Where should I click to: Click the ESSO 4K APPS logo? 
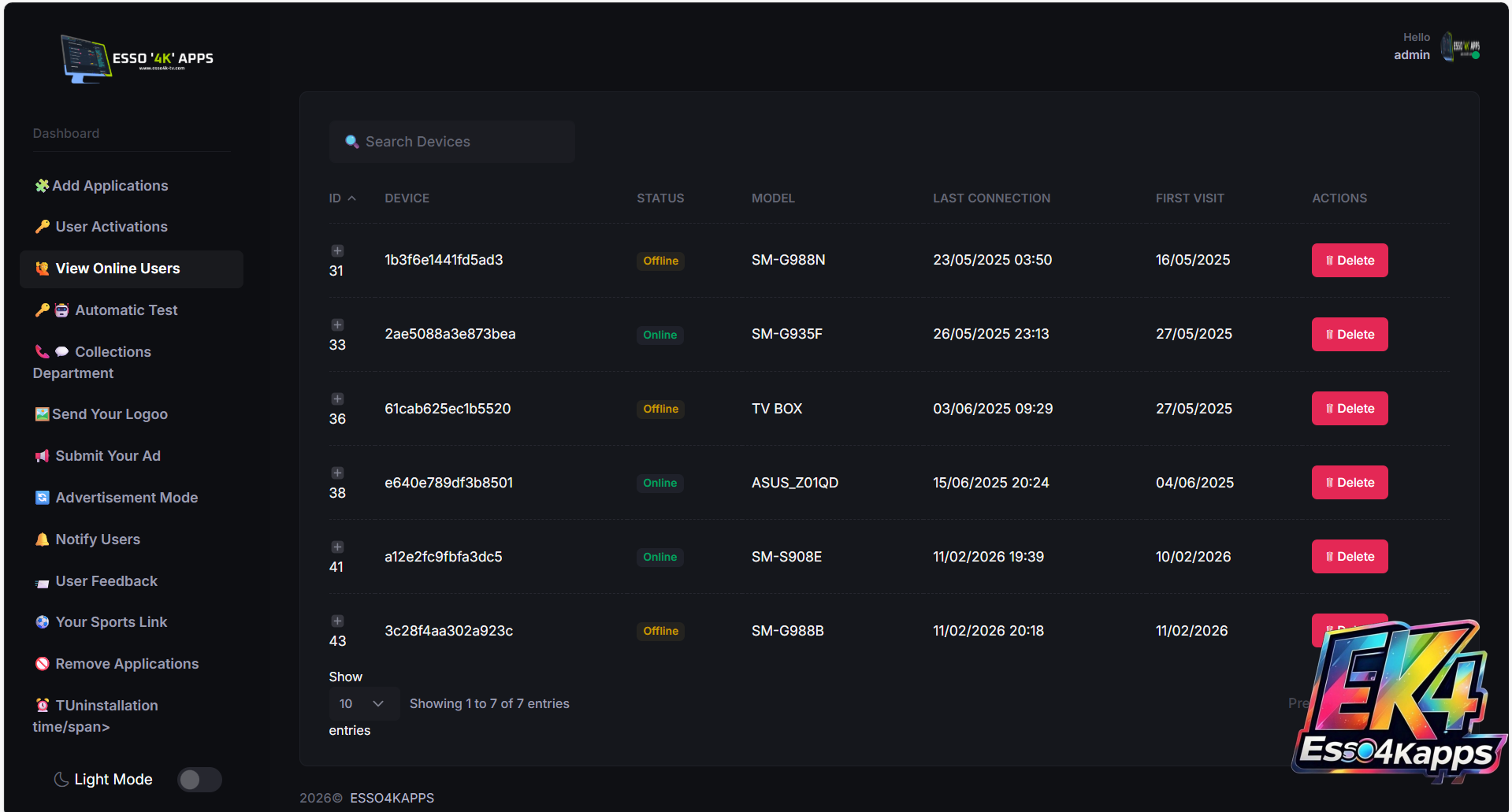click(x=138, y=58)
